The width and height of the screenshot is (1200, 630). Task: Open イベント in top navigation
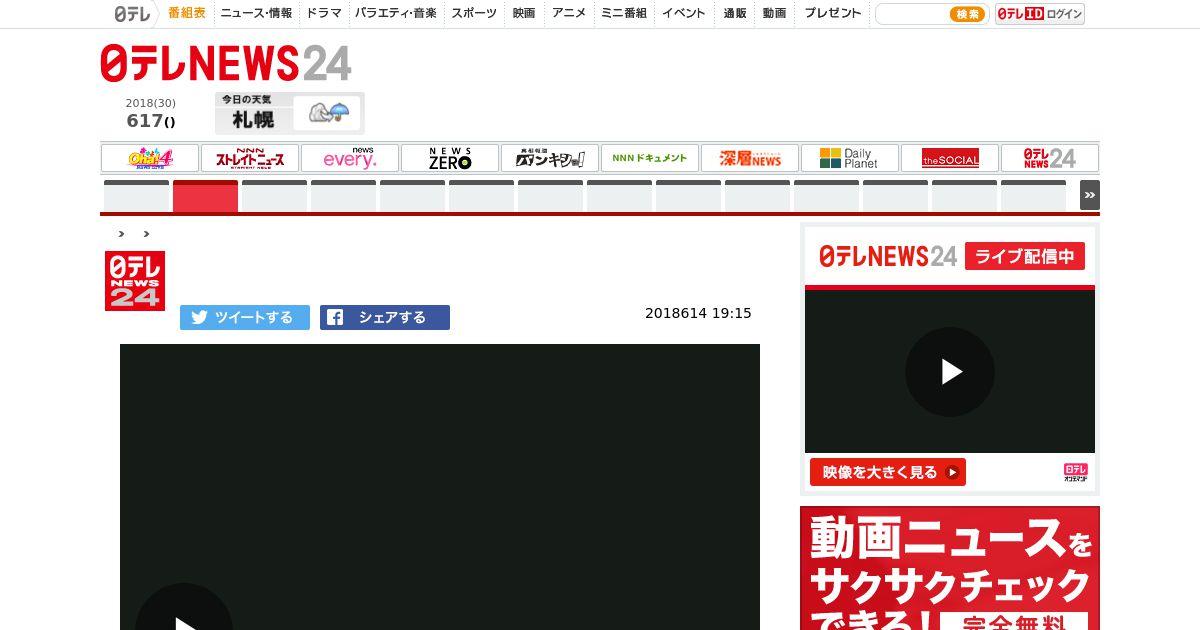click(684, 13)
